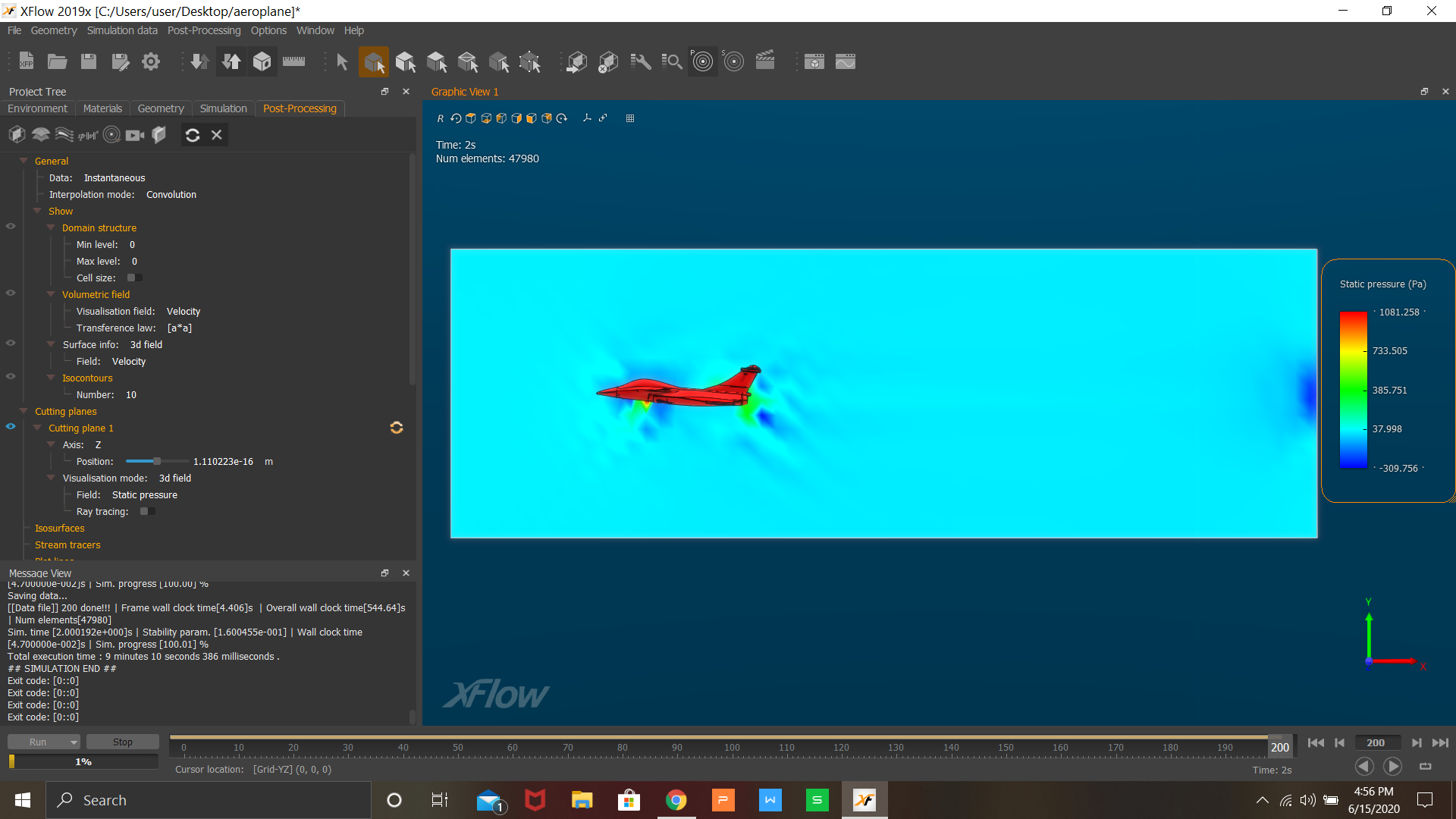The height and width of the screenshot is (819, 1456).
Task: Click the timeline at frame 100
Action: tap(732, 747)
